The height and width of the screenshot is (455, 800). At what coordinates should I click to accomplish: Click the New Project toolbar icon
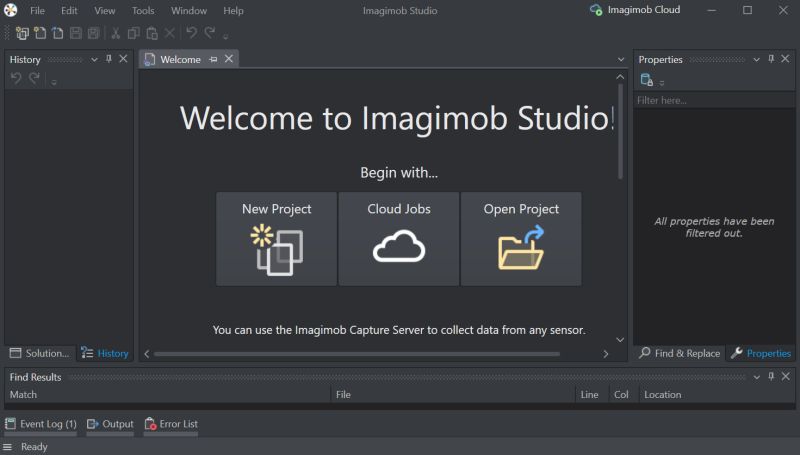pos(22,33)
